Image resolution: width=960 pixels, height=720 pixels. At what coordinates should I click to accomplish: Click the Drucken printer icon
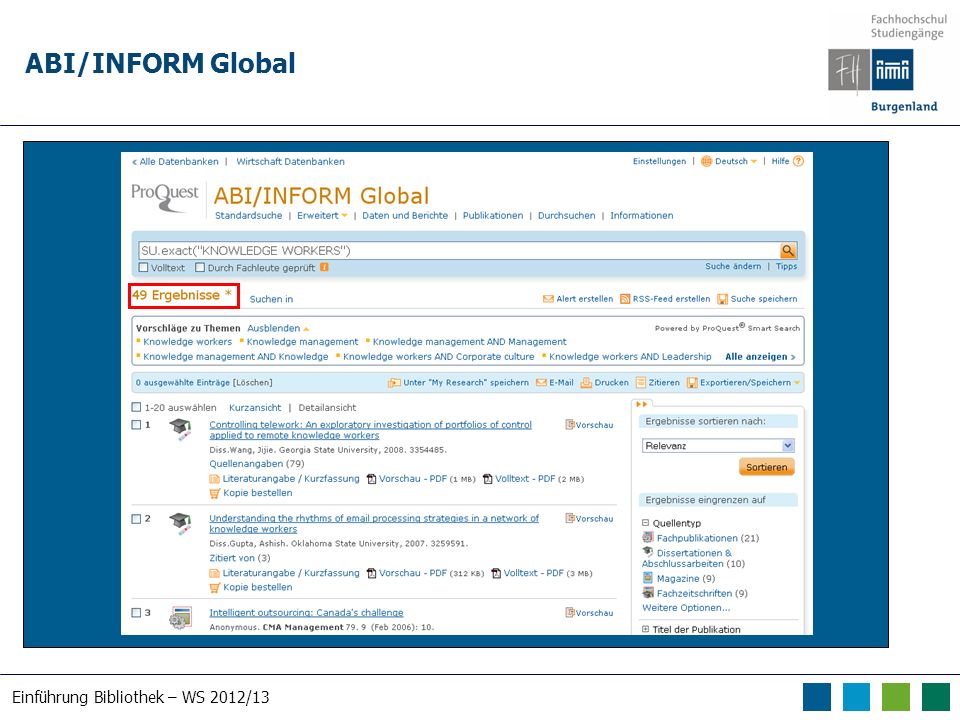586,383
